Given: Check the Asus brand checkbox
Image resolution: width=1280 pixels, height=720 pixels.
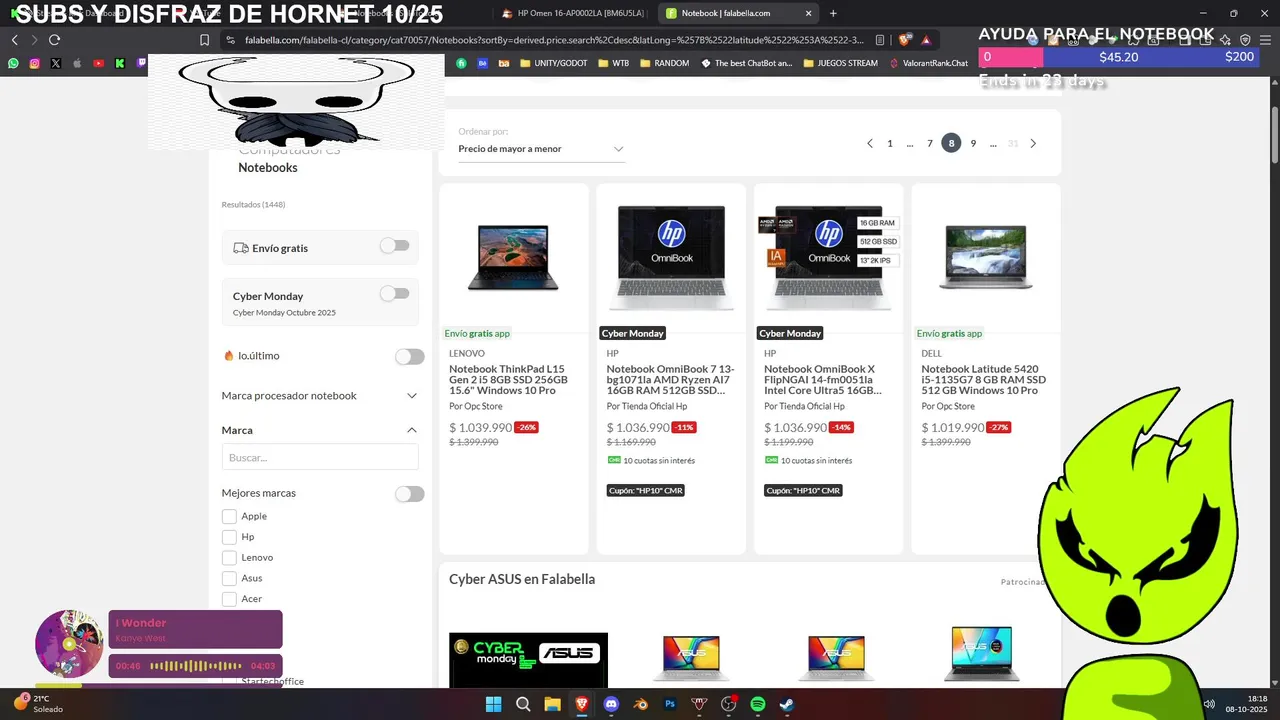Looking at the screenshot, I should tap(229, 578).
